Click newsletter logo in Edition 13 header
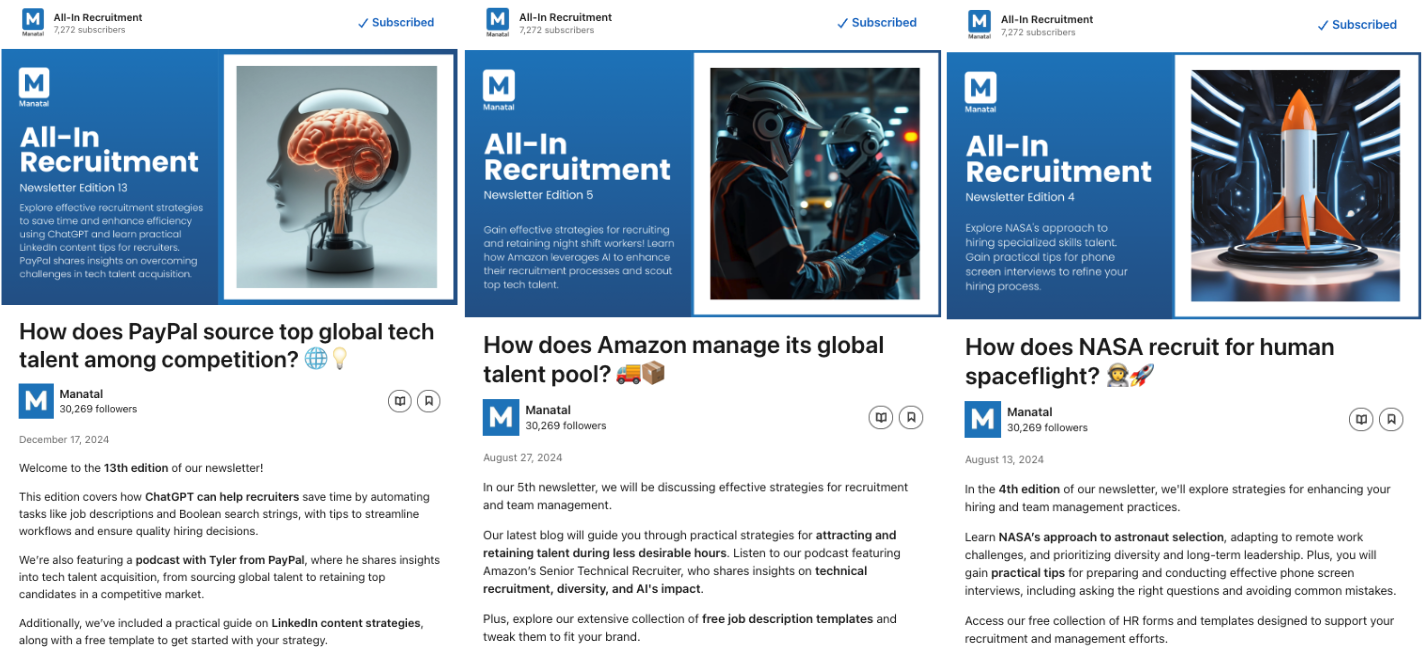1425x663 pixels. pos(33,23)
